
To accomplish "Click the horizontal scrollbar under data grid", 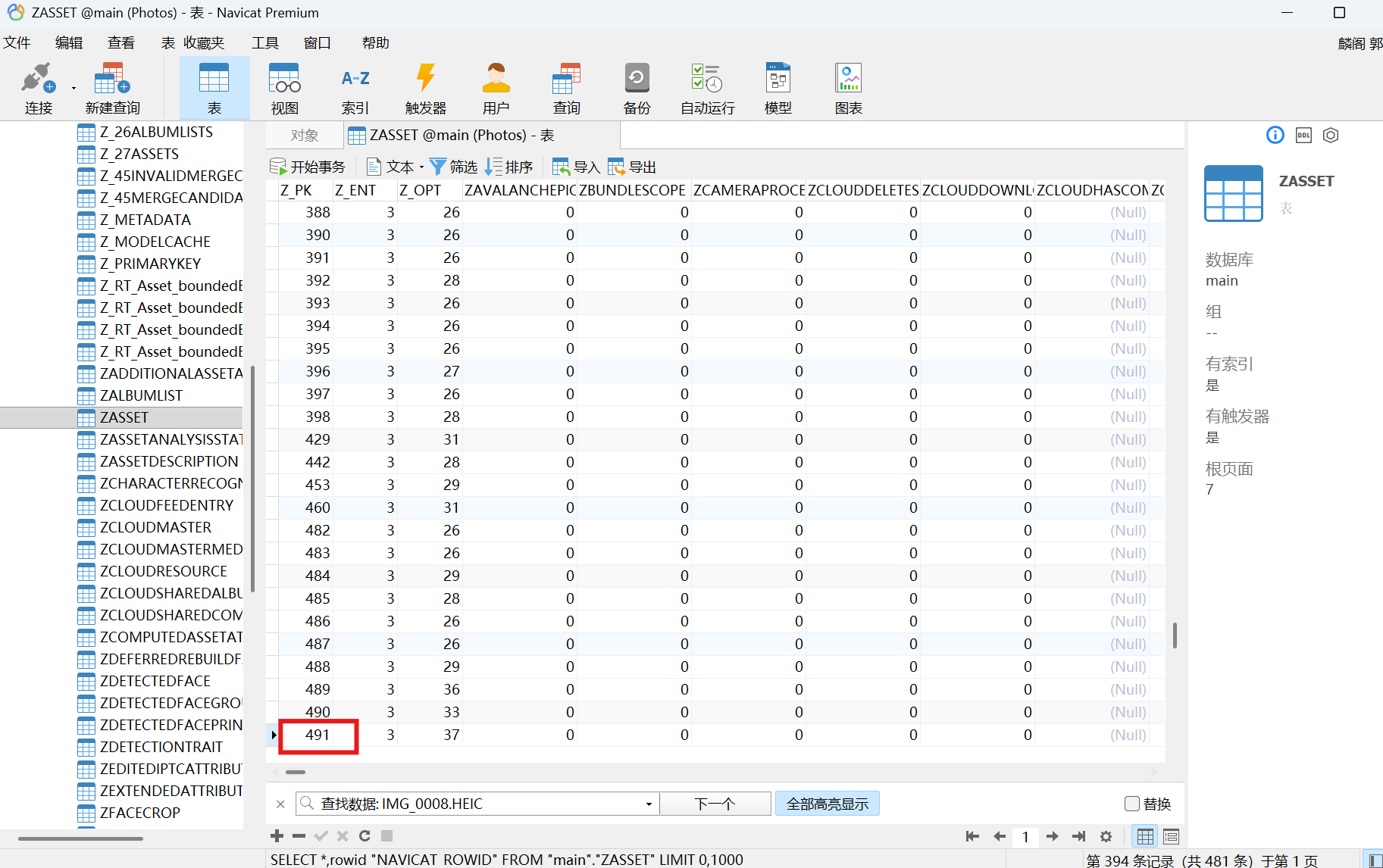I will pos(296,773).
